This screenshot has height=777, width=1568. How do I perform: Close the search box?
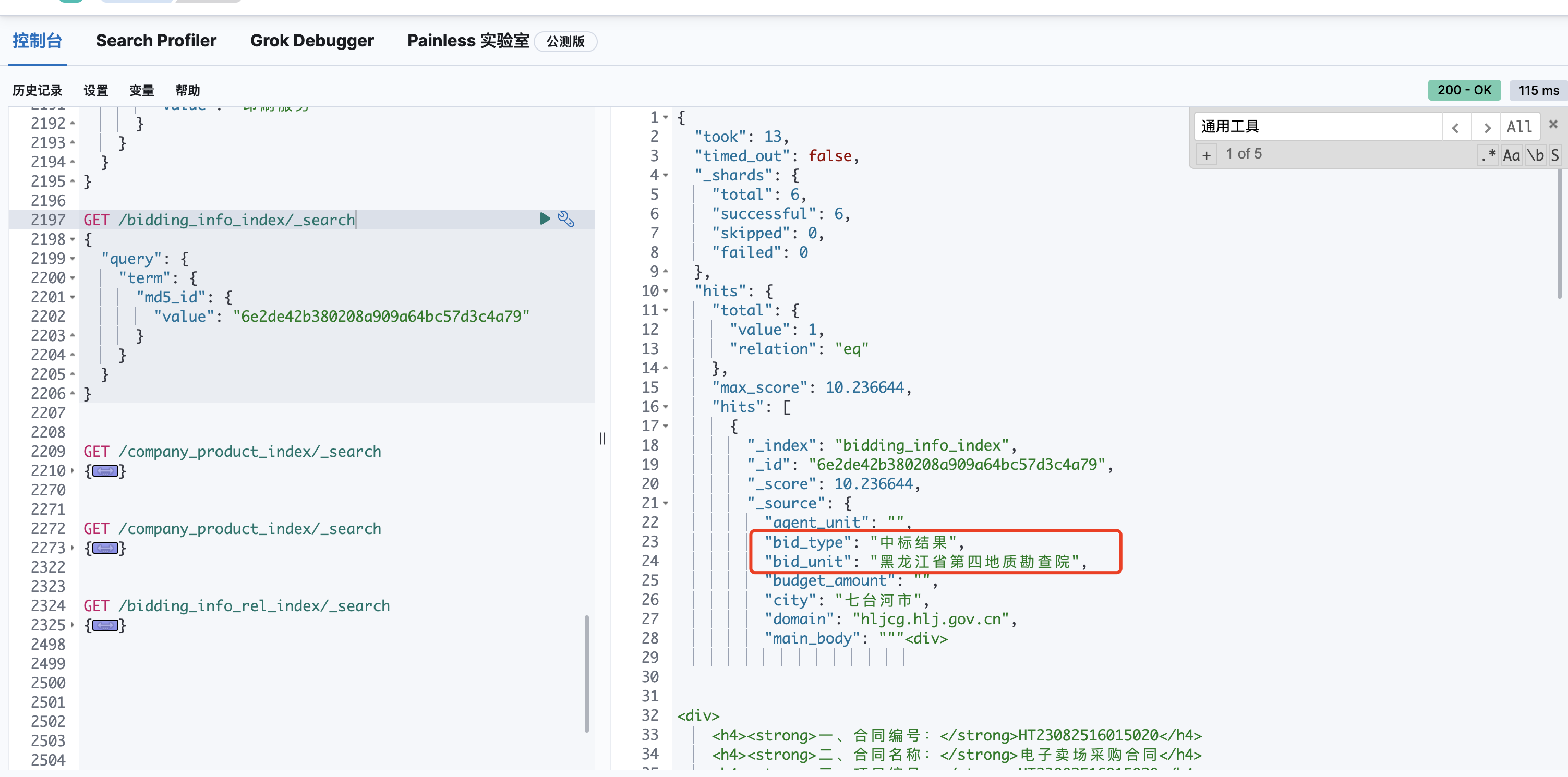coord(1553,124)
